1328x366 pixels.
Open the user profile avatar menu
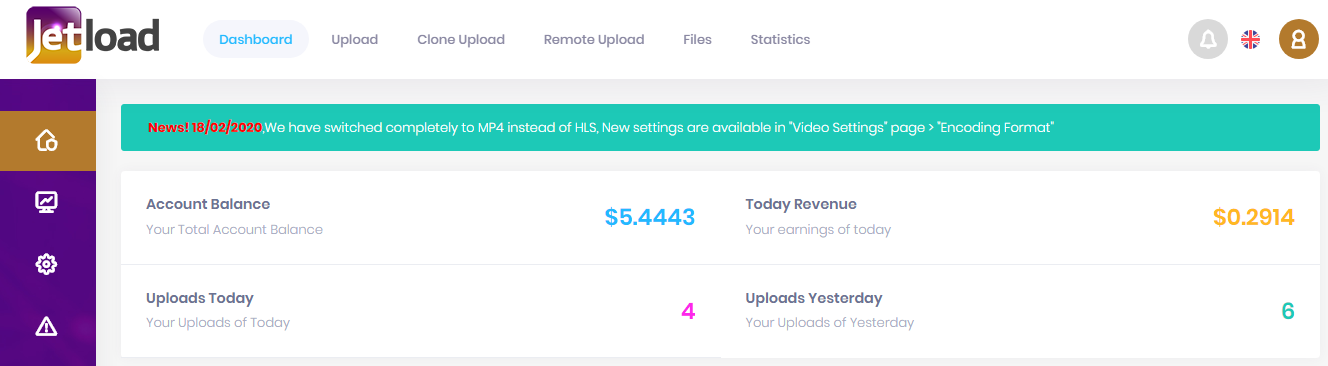(1299, 39)
